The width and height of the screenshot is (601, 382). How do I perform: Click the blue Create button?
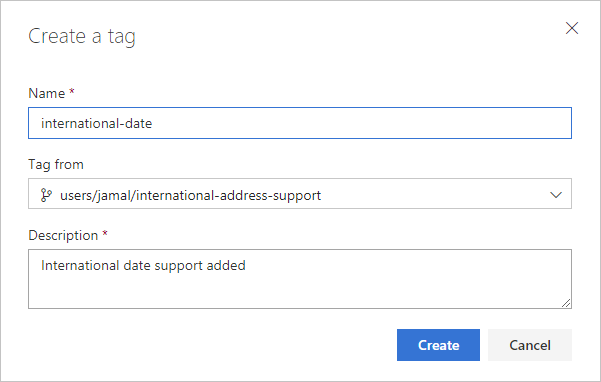tap(438, 345)
